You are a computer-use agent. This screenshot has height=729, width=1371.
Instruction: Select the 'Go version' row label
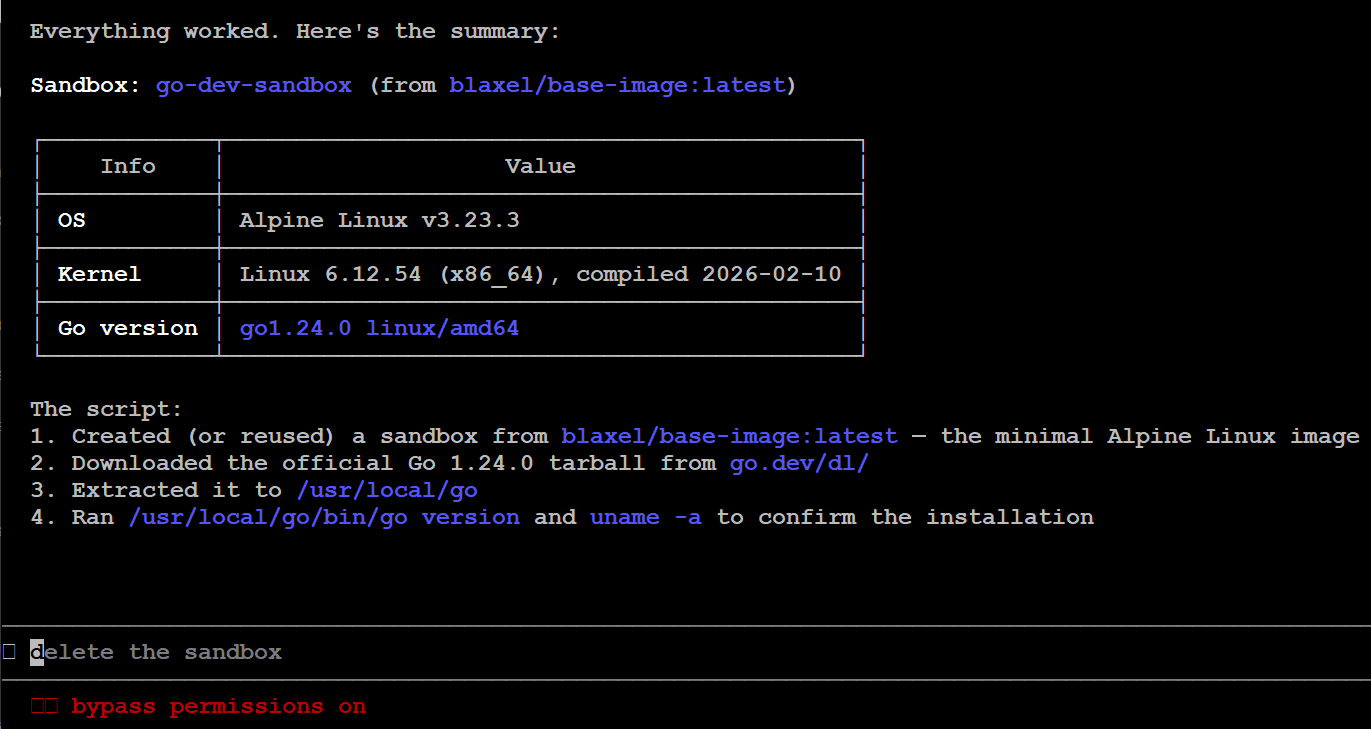pos(127,328)
